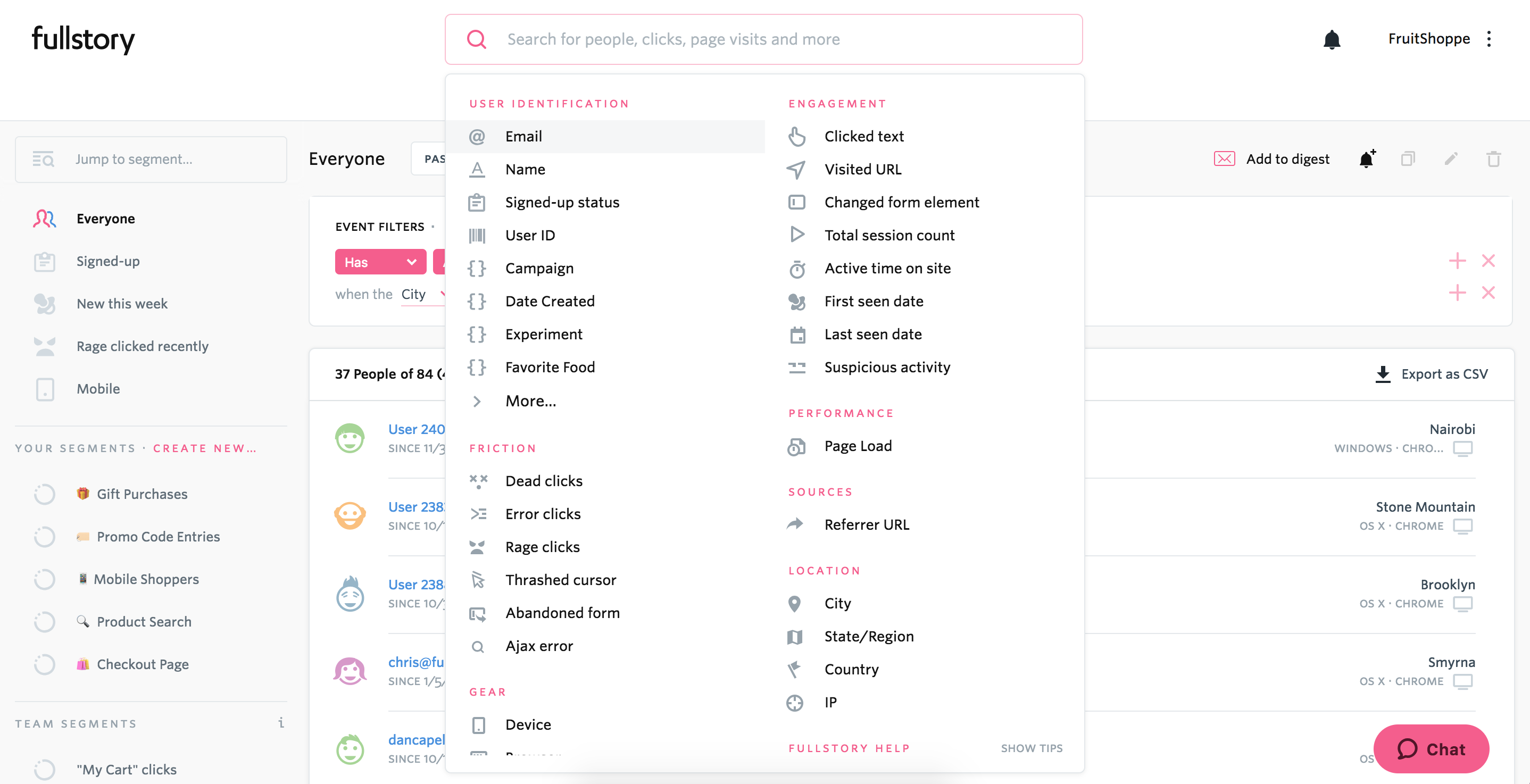Click the delete segment trash icon

(x=1494, y=159)
